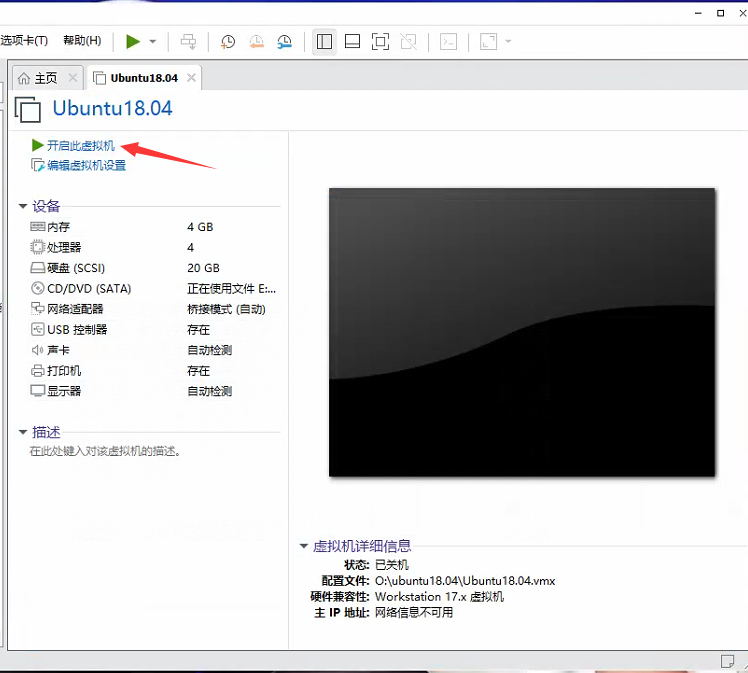Open the snapshot manager wrench icon
748x673 pixels.
pyautogui.click(x=285, y=41)
